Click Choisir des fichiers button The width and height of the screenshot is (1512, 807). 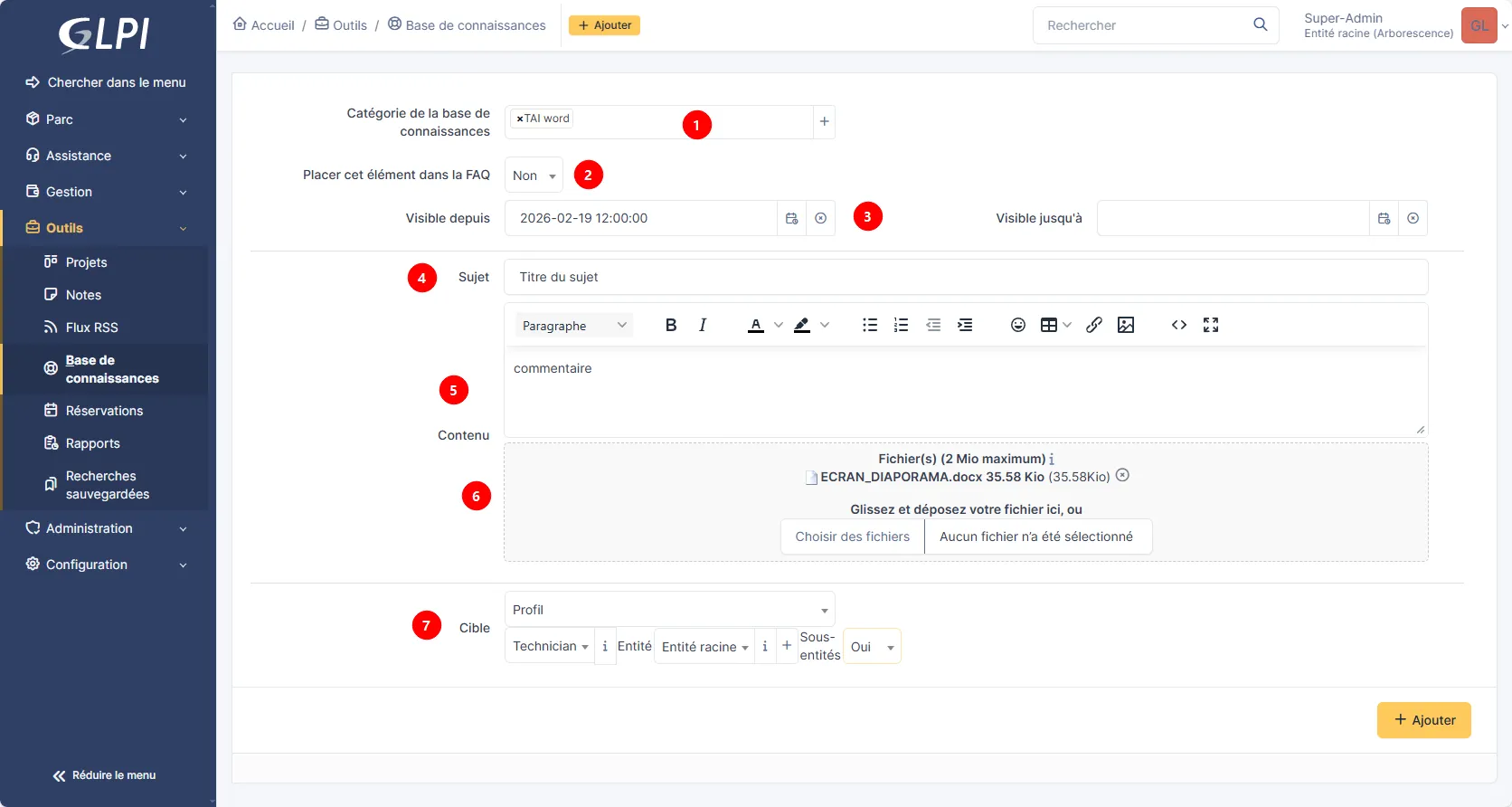click(x=853, y=536)
